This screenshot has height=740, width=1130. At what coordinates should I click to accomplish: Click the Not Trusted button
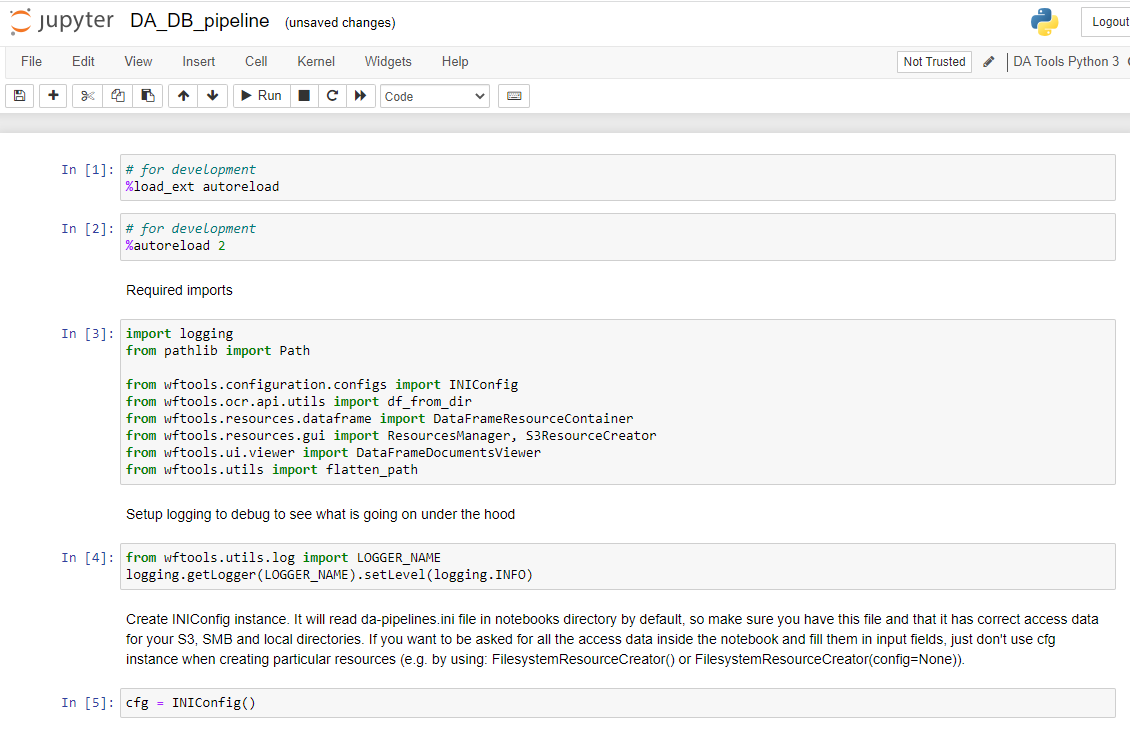(934, 62)
